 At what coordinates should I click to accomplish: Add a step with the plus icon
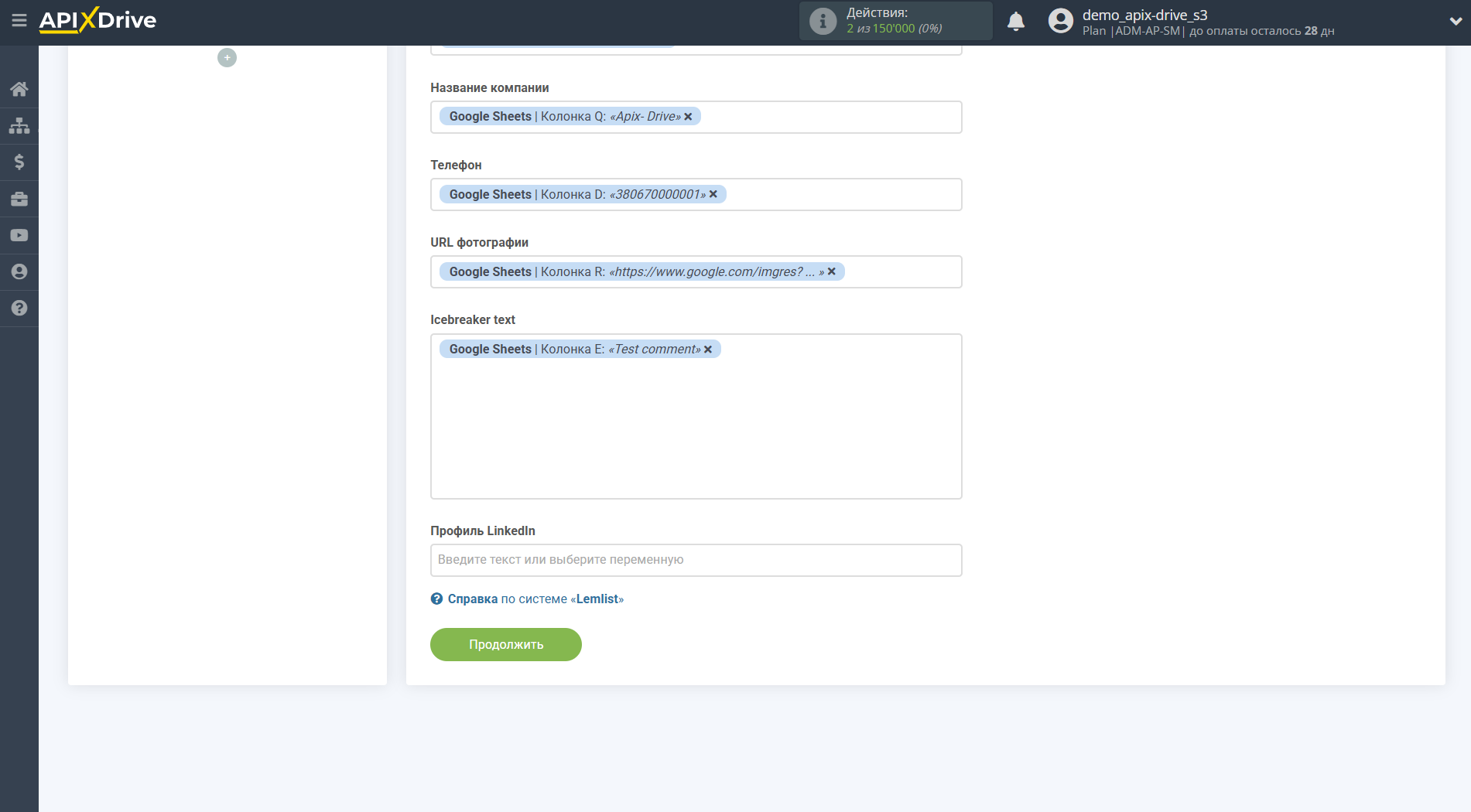pos(227,58)
